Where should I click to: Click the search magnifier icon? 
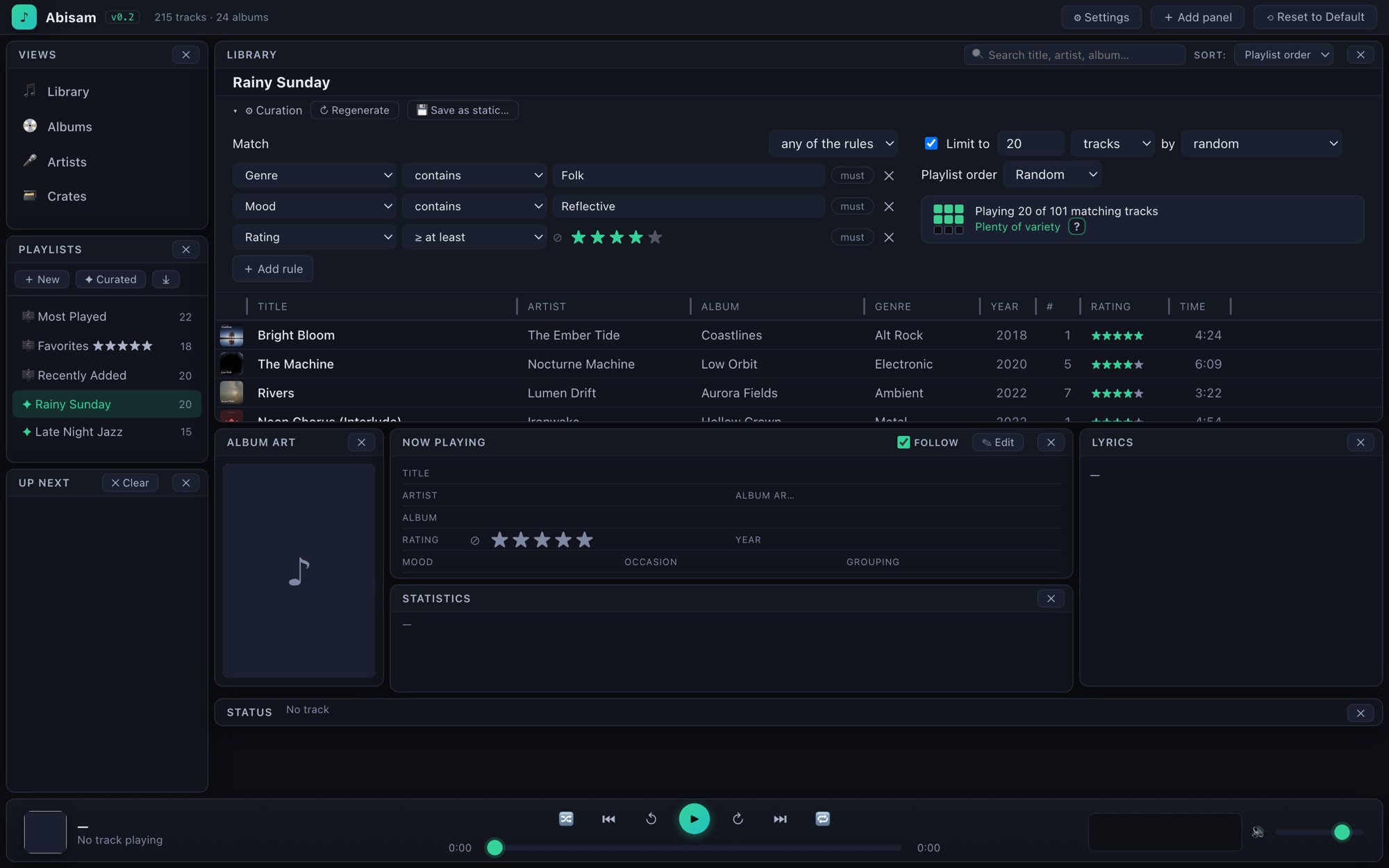977,54
